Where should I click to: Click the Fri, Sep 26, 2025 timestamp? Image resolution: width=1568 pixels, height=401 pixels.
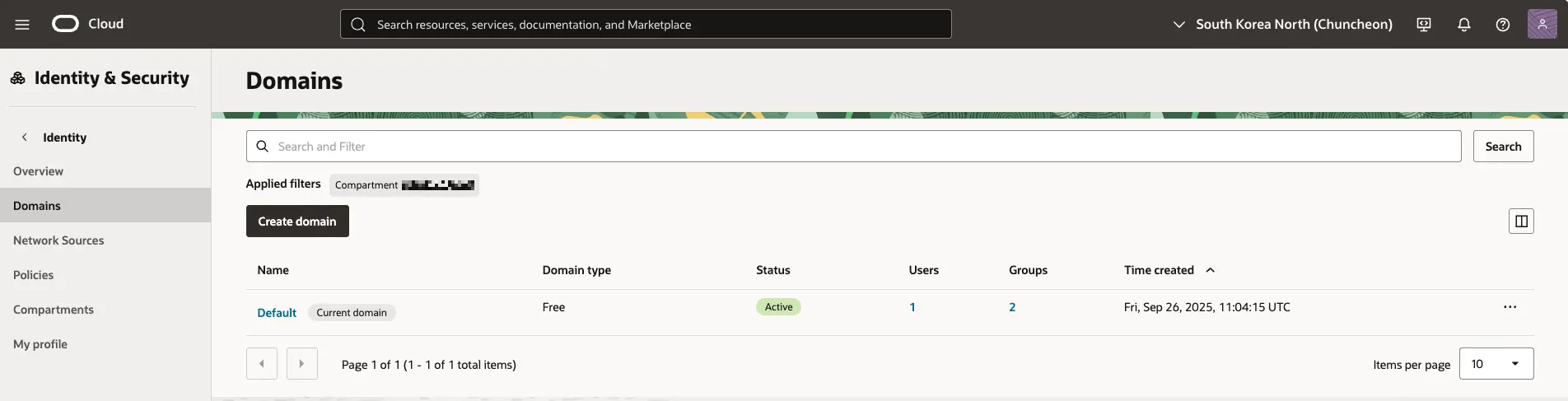click(1207, 307)
